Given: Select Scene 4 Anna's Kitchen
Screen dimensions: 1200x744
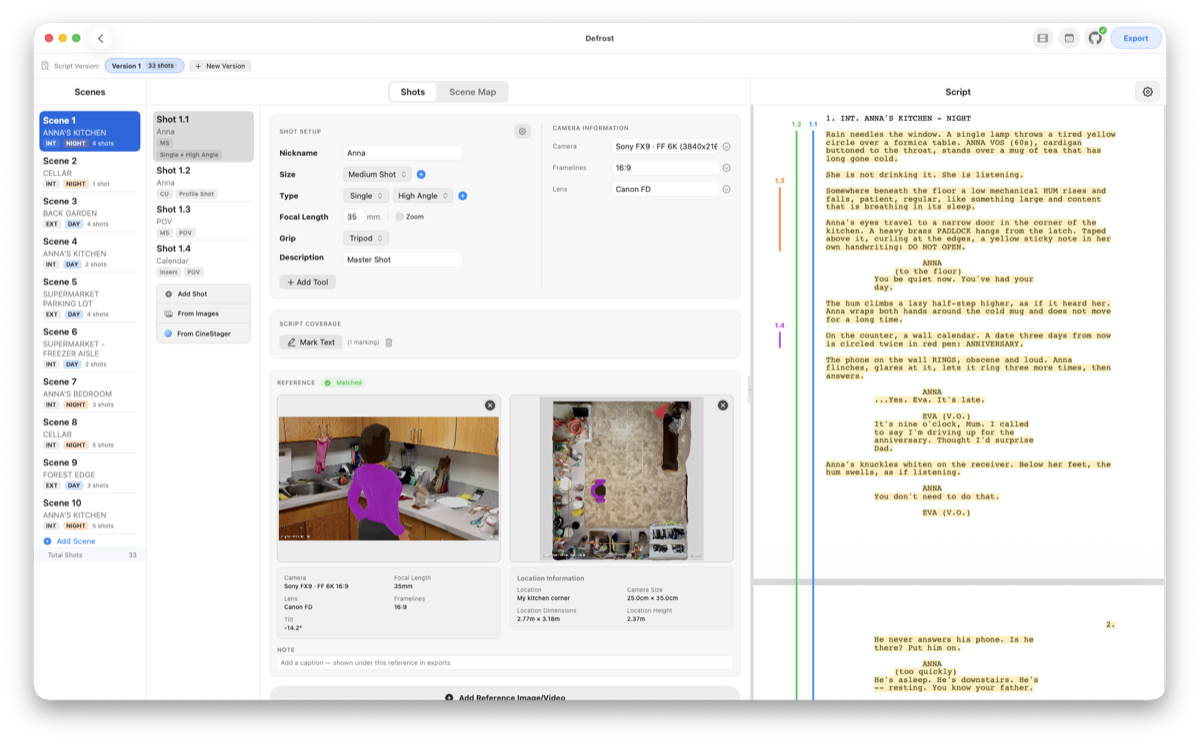Looking at the screenshot, I should click(90, 252).
